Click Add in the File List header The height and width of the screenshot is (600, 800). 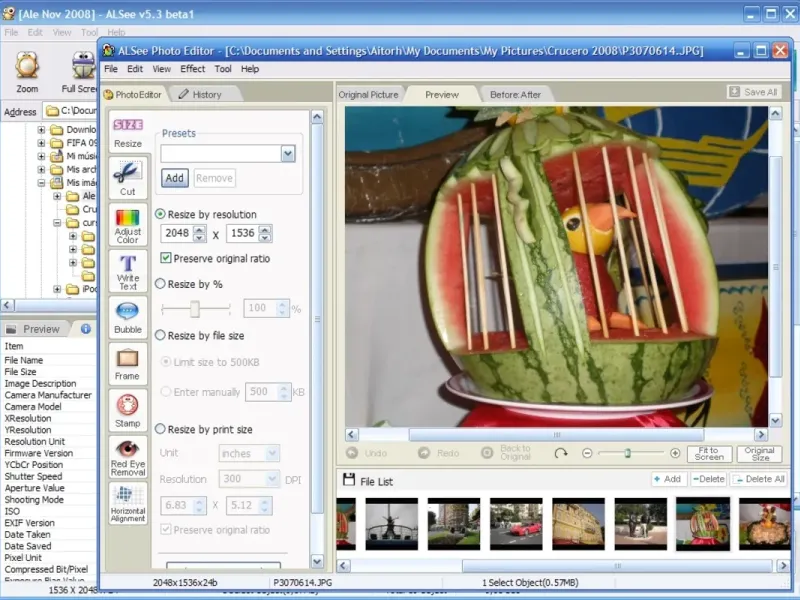tap(668, 479)
